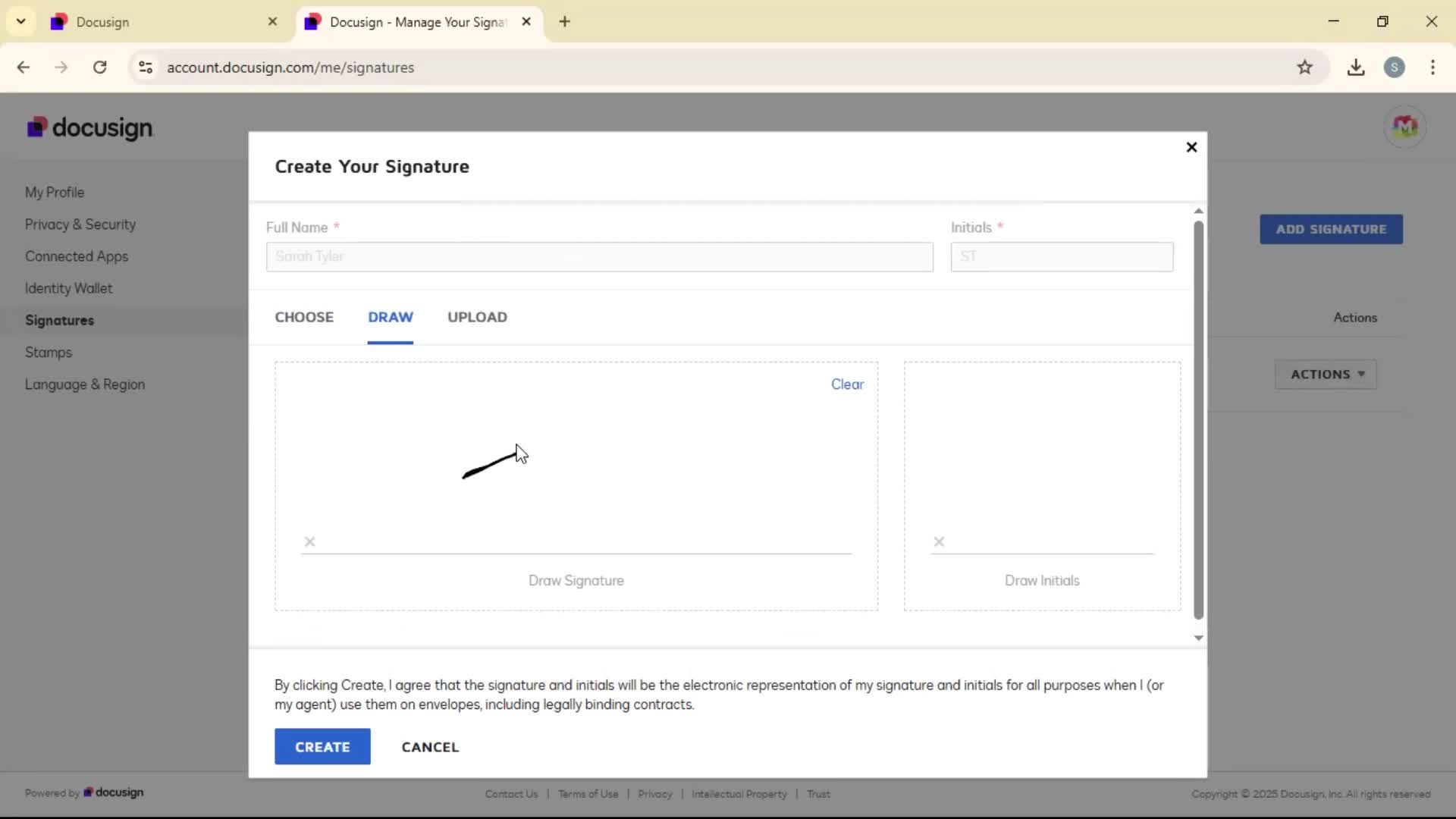Click inside the Draw Initials canvas
Viewport: 1456px width, 819px height.
coord(1042,486)
